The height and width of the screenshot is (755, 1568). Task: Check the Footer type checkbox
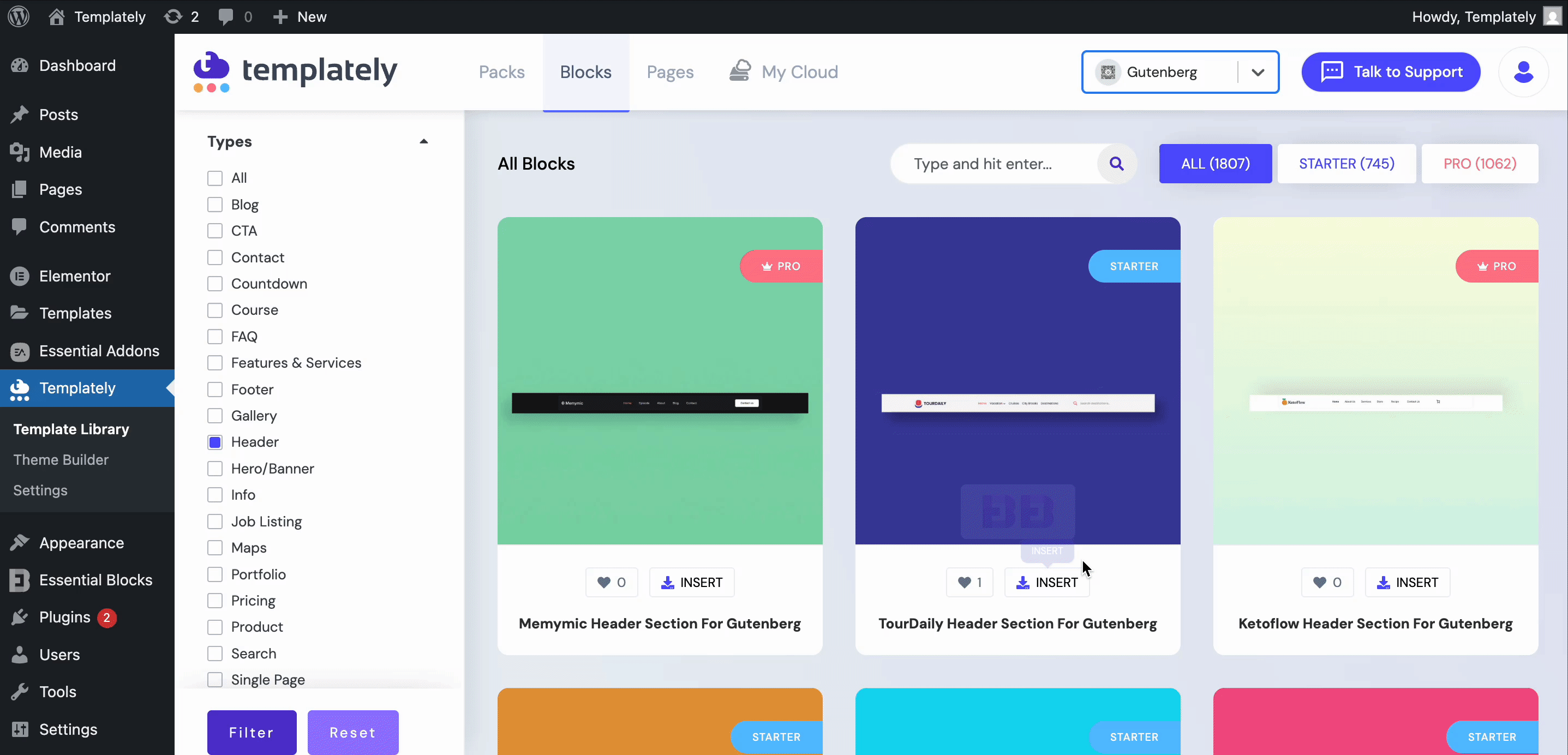pyautogui.click(x=215, y=389)
